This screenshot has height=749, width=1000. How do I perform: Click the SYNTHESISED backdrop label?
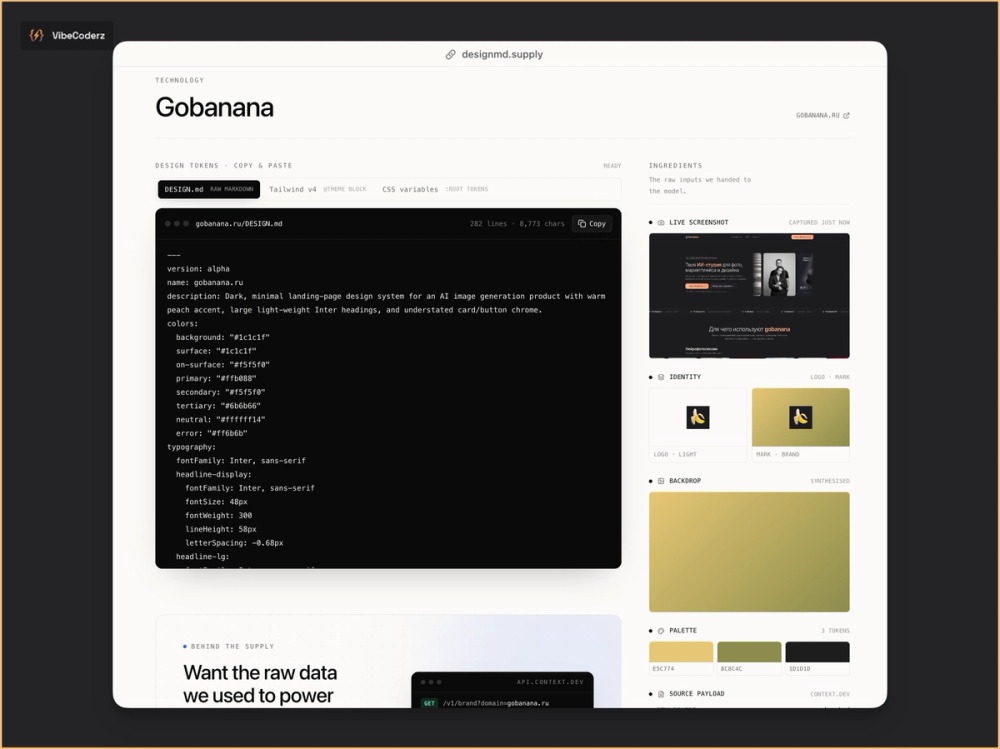pos(830,481)
